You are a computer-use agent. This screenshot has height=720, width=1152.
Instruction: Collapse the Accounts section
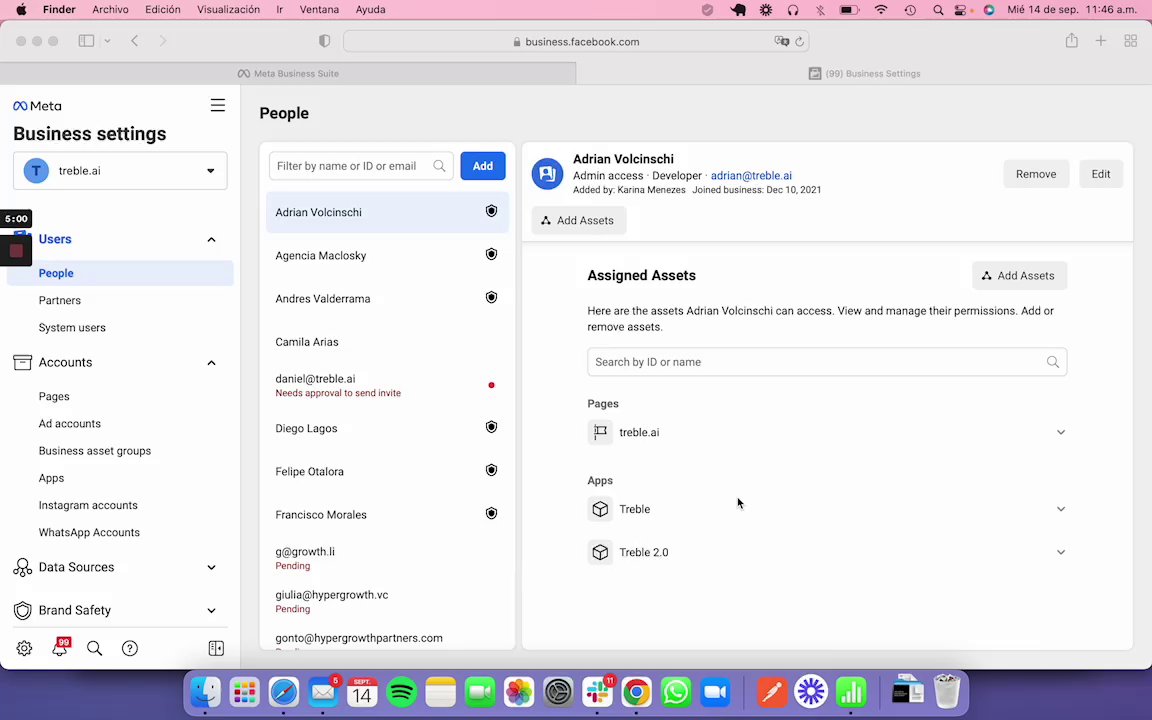(x=212, y=363)
